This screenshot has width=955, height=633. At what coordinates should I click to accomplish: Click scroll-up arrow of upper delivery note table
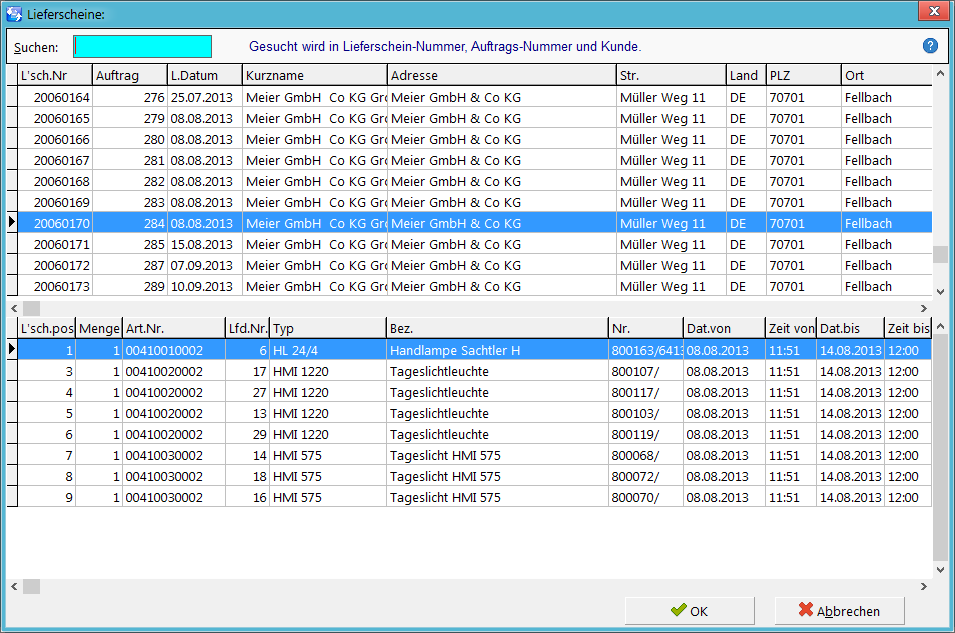[x=940, y=74]
